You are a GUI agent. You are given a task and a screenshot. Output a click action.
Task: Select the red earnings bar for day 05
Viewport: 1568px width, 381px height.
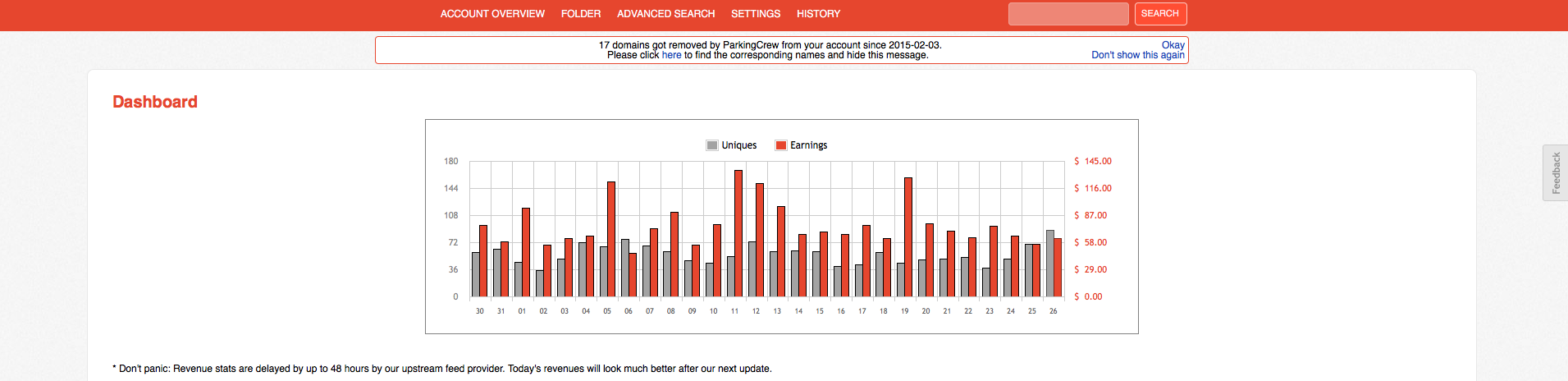(611, 239)
